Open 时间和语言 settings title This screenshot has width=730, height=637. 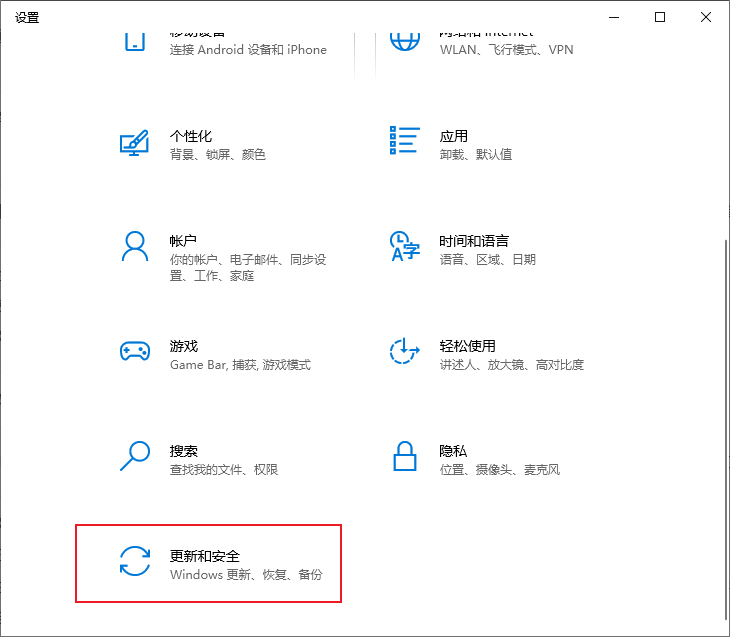pos(474,241)
